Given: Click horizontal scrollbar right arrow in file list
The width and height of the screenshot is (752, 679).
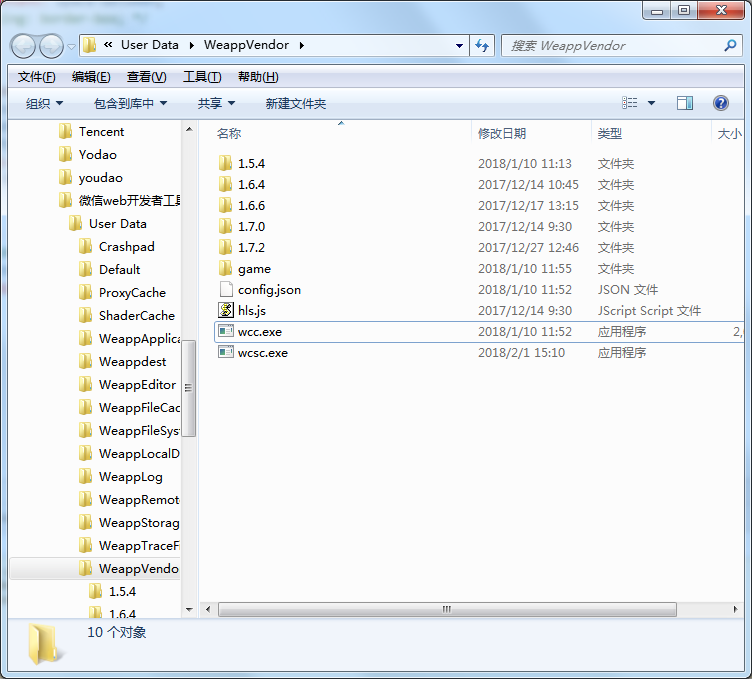Looking at the screenshot, I should click(x=735, y=609).
